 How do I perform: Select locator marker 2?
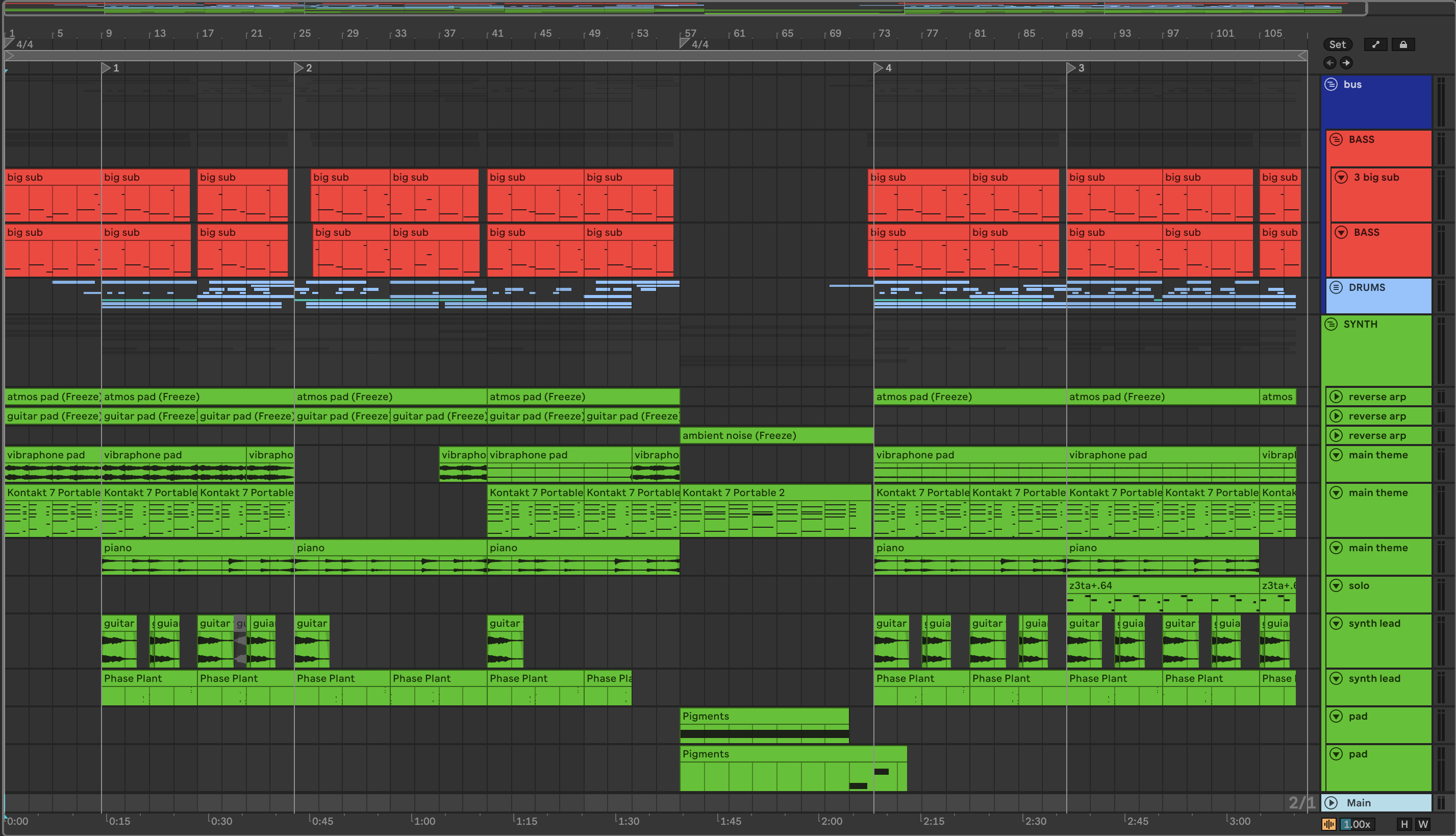point(299,68)
